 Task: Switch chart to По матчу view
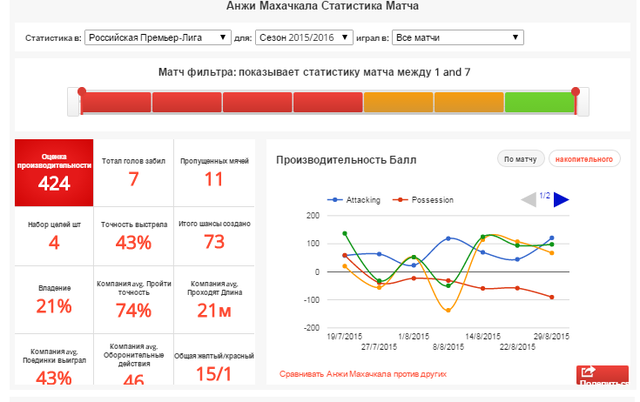[520, 159]
